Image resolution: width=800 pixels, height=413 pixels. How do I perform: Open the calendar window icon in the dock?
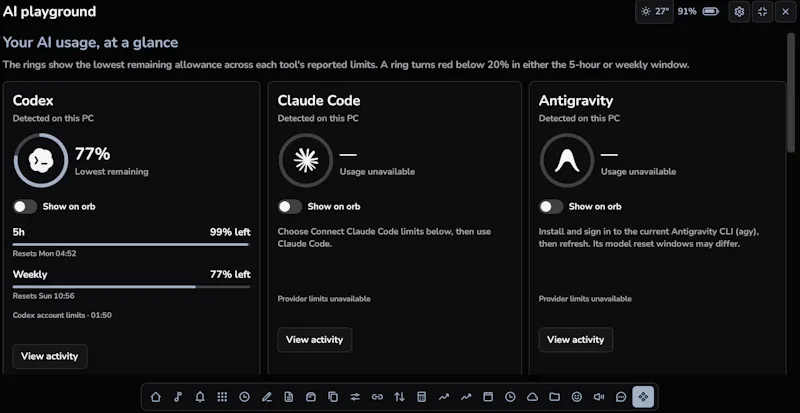tap(488, 397)
